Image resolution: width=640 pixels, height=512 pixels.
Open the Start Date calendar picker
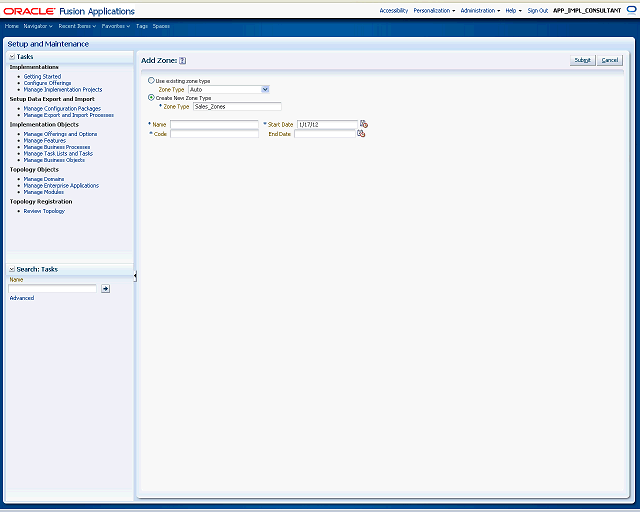[x=364, y=124]
